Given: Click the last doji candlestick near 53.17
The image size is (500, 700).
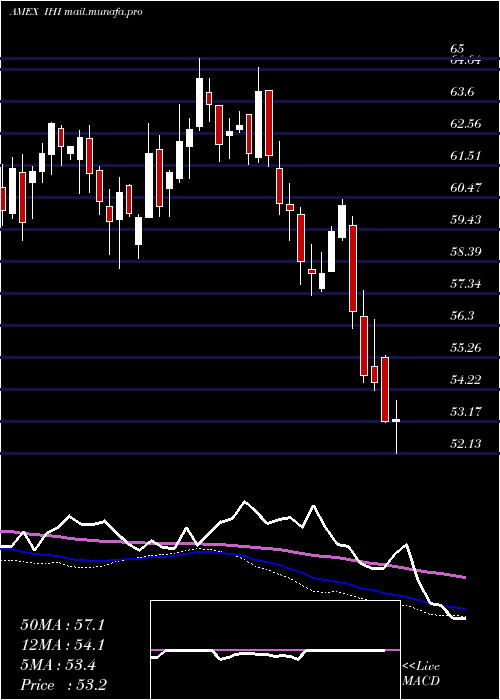Looking at the screenshot, I should 396,427.
